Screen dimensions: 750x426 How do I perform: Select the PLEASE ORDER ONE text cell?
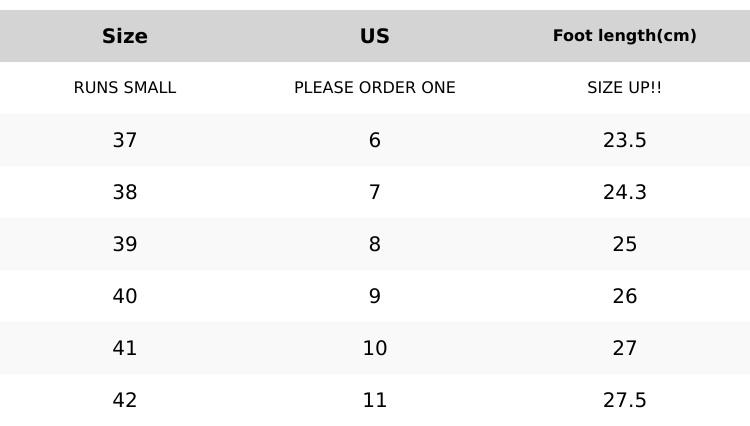[x=375, y=88]
